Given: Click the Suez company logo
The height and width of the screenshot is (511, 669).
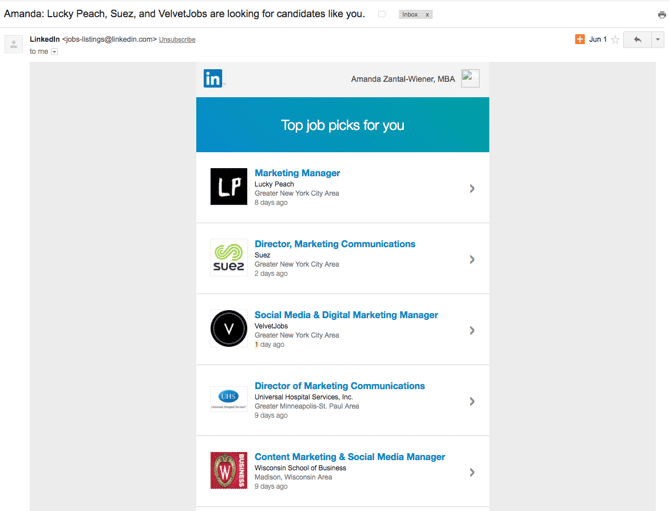Looking at the screenshot, I should [x=229, y=258].
